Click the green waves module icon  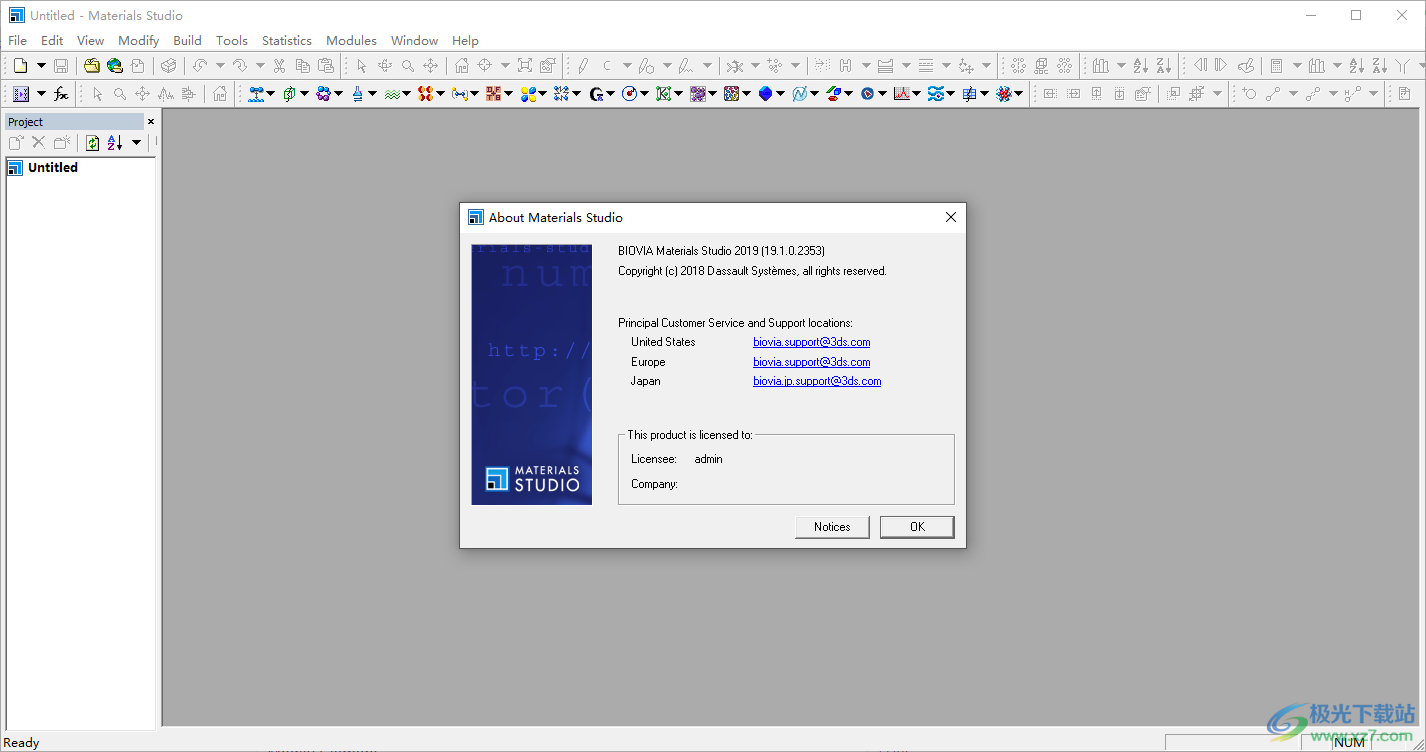click(392, 94)
